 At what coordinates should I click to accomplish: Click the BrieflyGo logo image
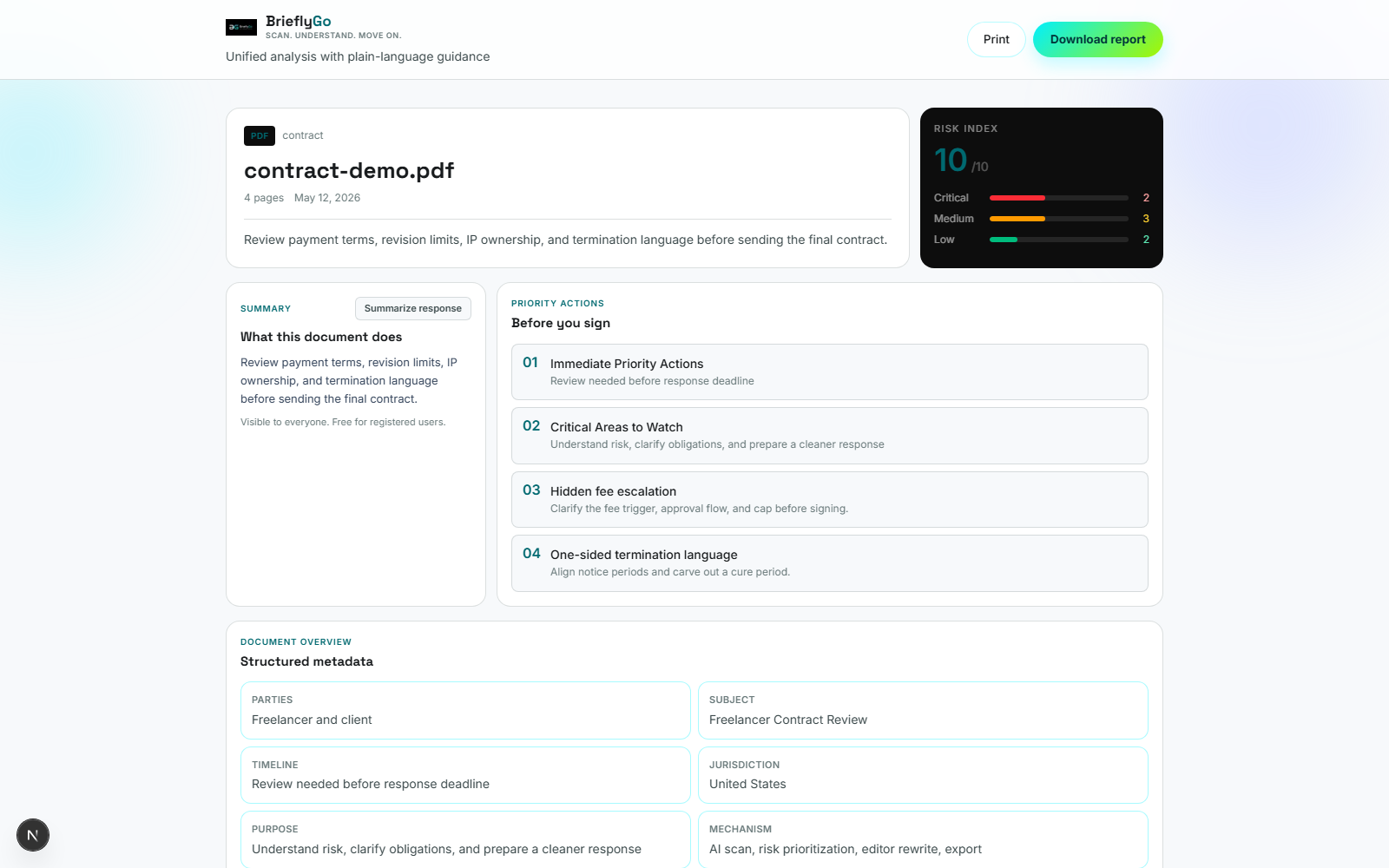click(241, 28)
